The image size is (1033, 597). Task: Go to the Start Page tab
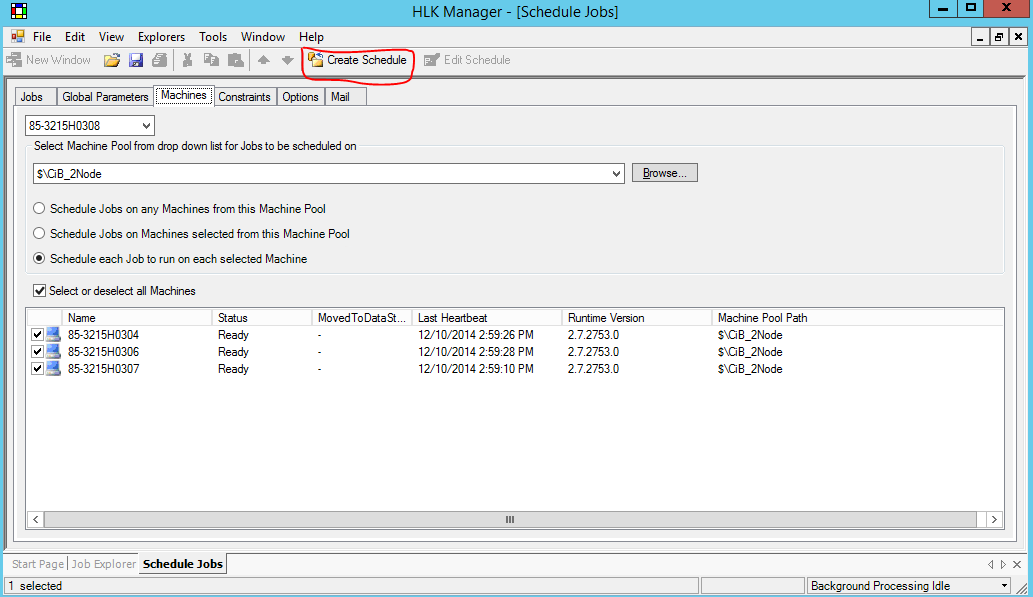[x=38, y=564]
